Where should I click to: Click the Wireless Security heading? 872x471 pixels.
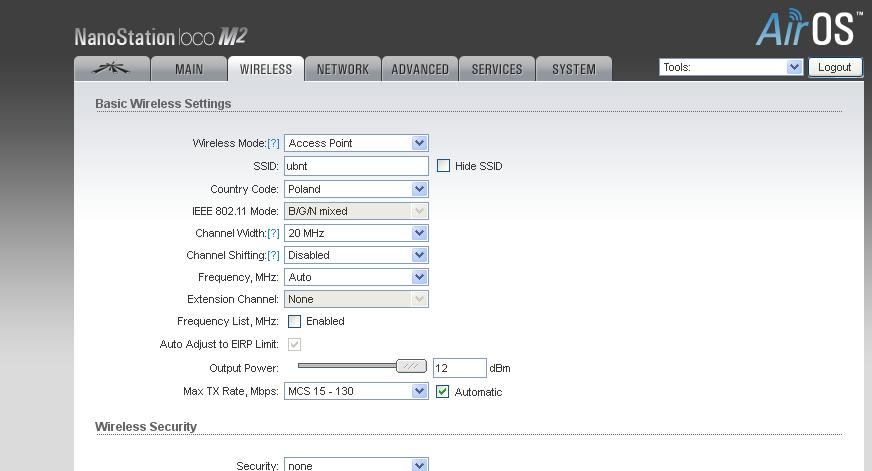pyautogui.click(x=146, y=427)
